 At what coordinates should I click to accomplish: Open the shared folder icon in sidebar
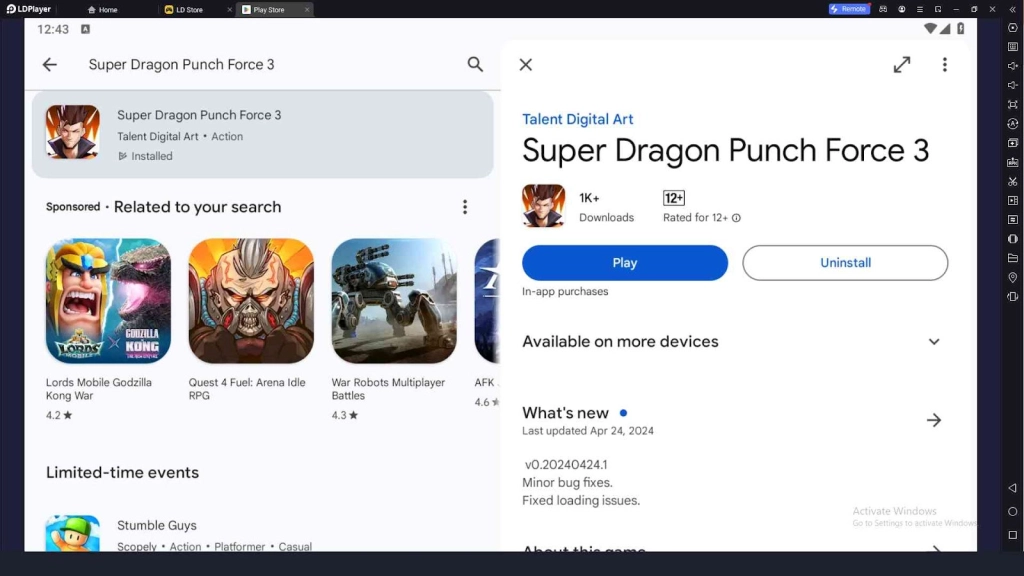(x=1013, y=258)
